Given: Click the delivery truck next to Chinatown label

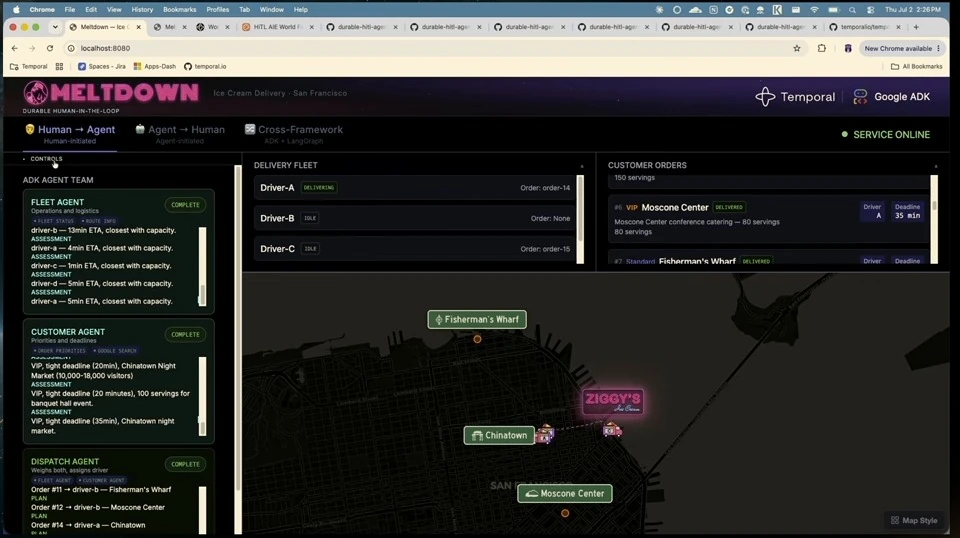Looking at the screenshot, I should (544, 435).
